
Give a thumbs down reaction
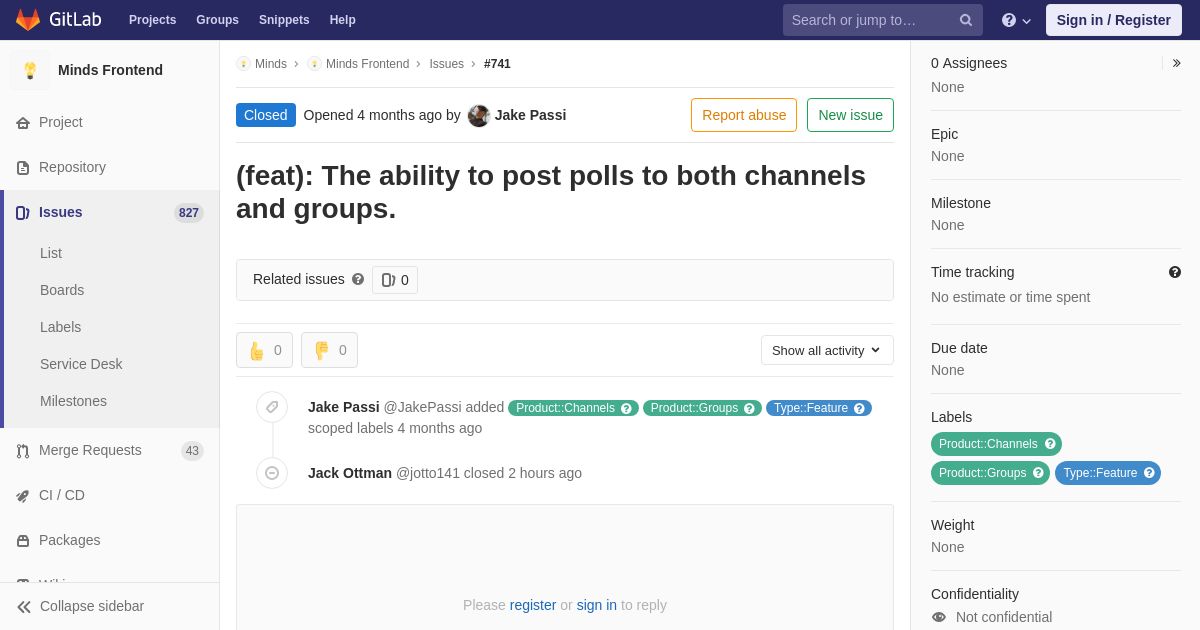[329, 350]
